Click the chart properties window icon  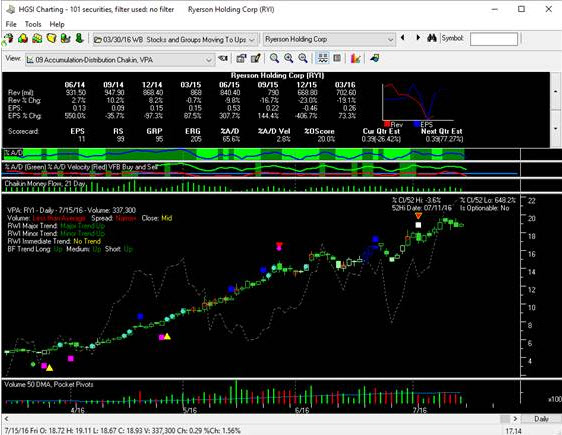click(241, 58)
